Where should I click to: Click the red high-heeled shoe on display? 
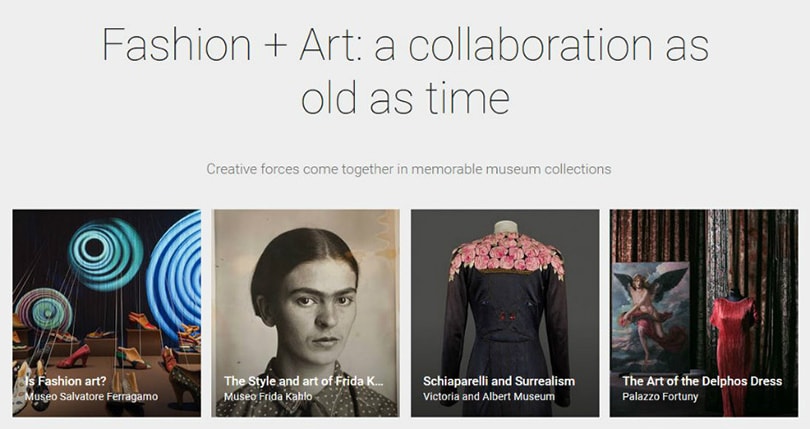[73, 355]
